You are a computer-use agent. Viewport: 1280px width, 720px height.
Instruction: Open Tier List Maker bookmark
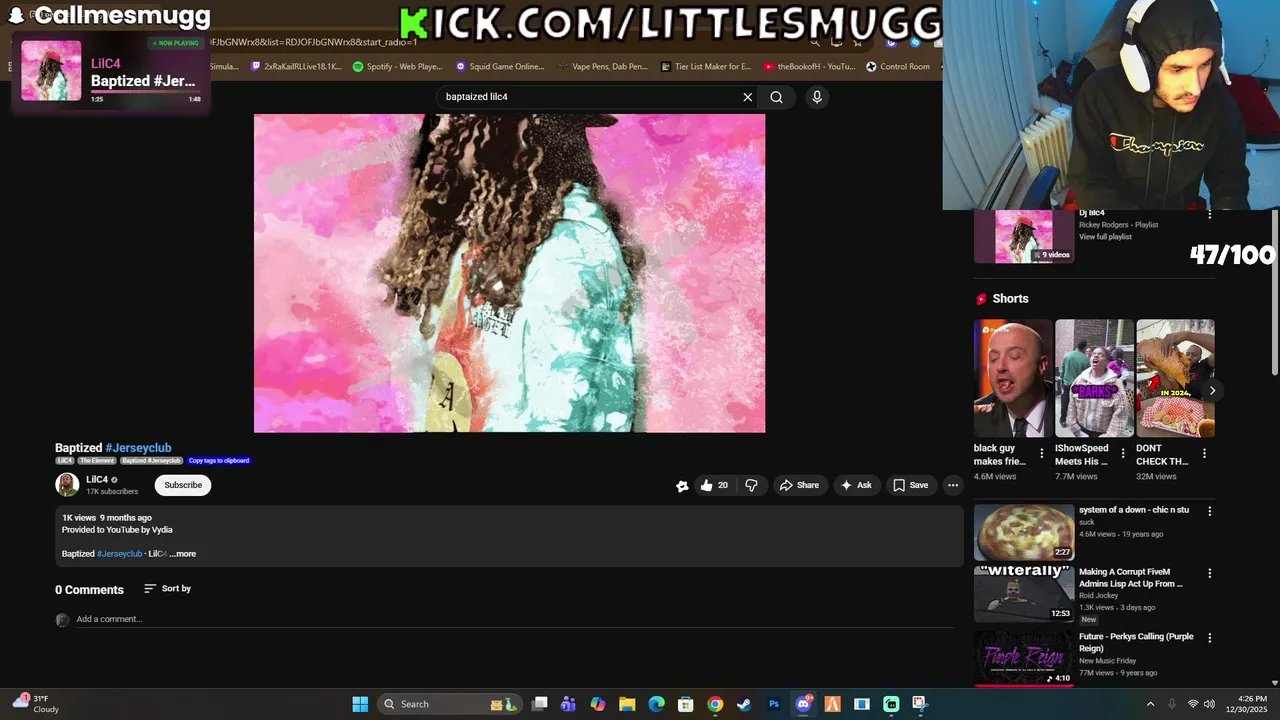tap(706, 67)
